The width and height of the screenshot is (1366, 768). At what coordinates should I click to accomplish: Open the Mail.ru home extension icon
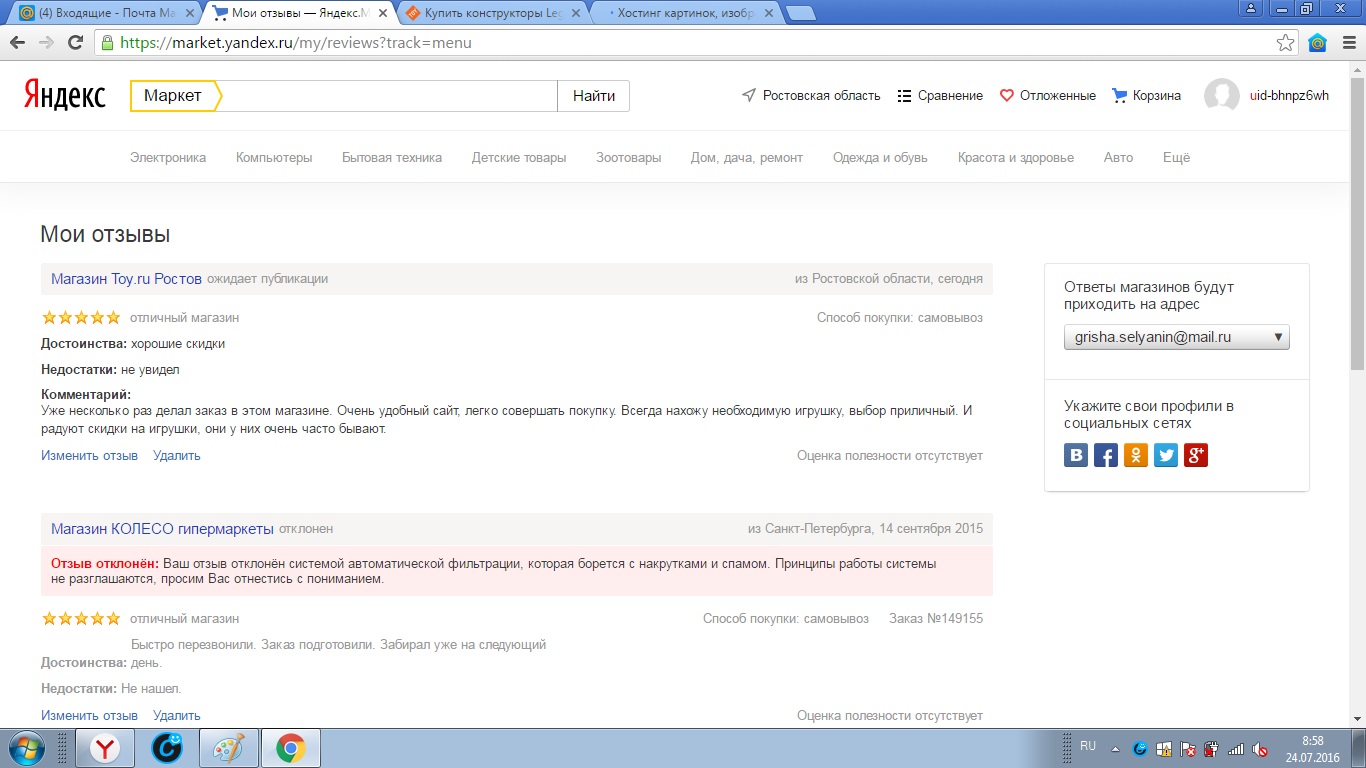pos(1318,43)
